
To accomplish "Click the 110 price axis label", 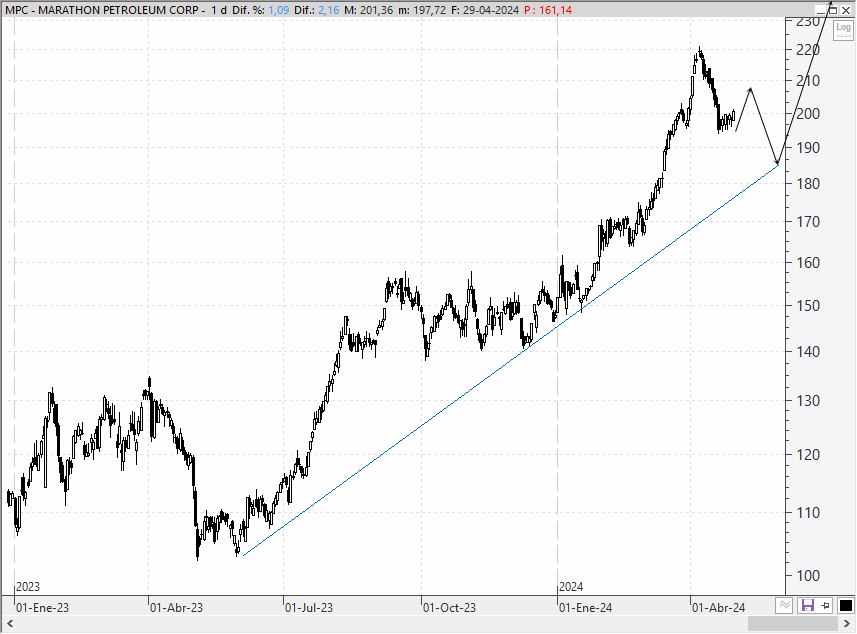I will 808,513.
